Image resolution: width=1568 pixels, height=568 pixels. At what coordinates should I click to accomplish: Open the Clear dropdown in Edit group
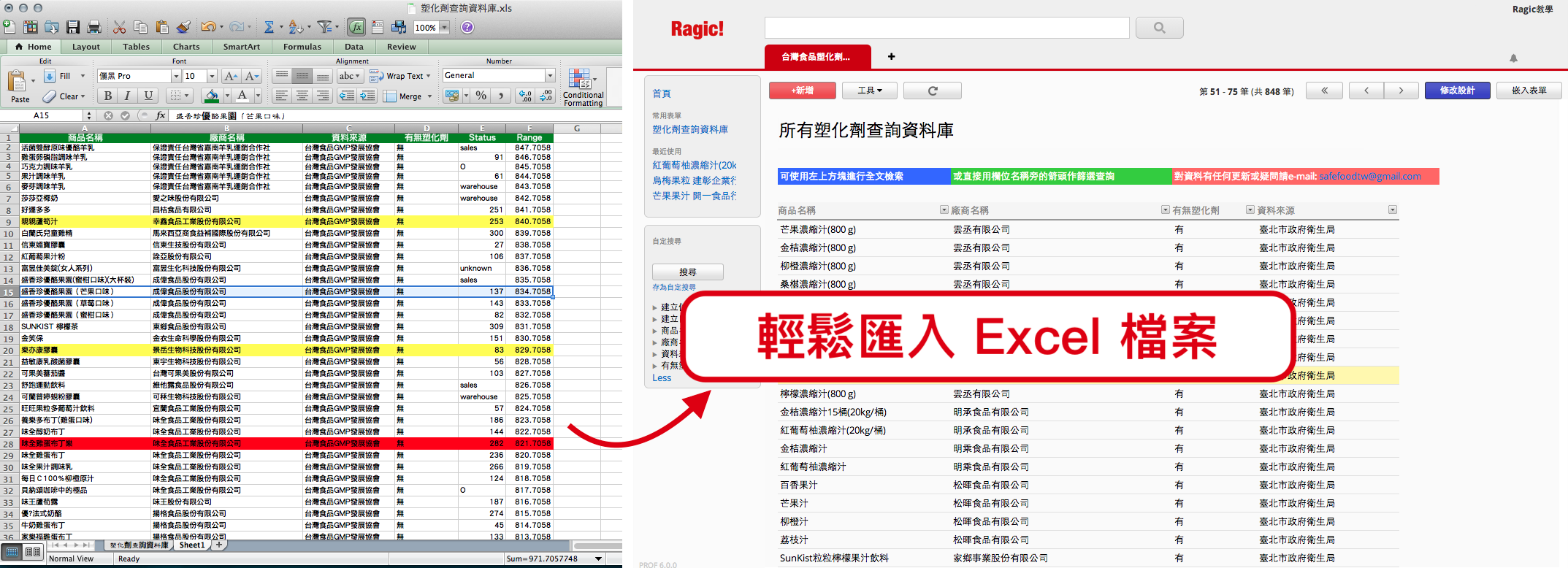[x=83, y=96]
